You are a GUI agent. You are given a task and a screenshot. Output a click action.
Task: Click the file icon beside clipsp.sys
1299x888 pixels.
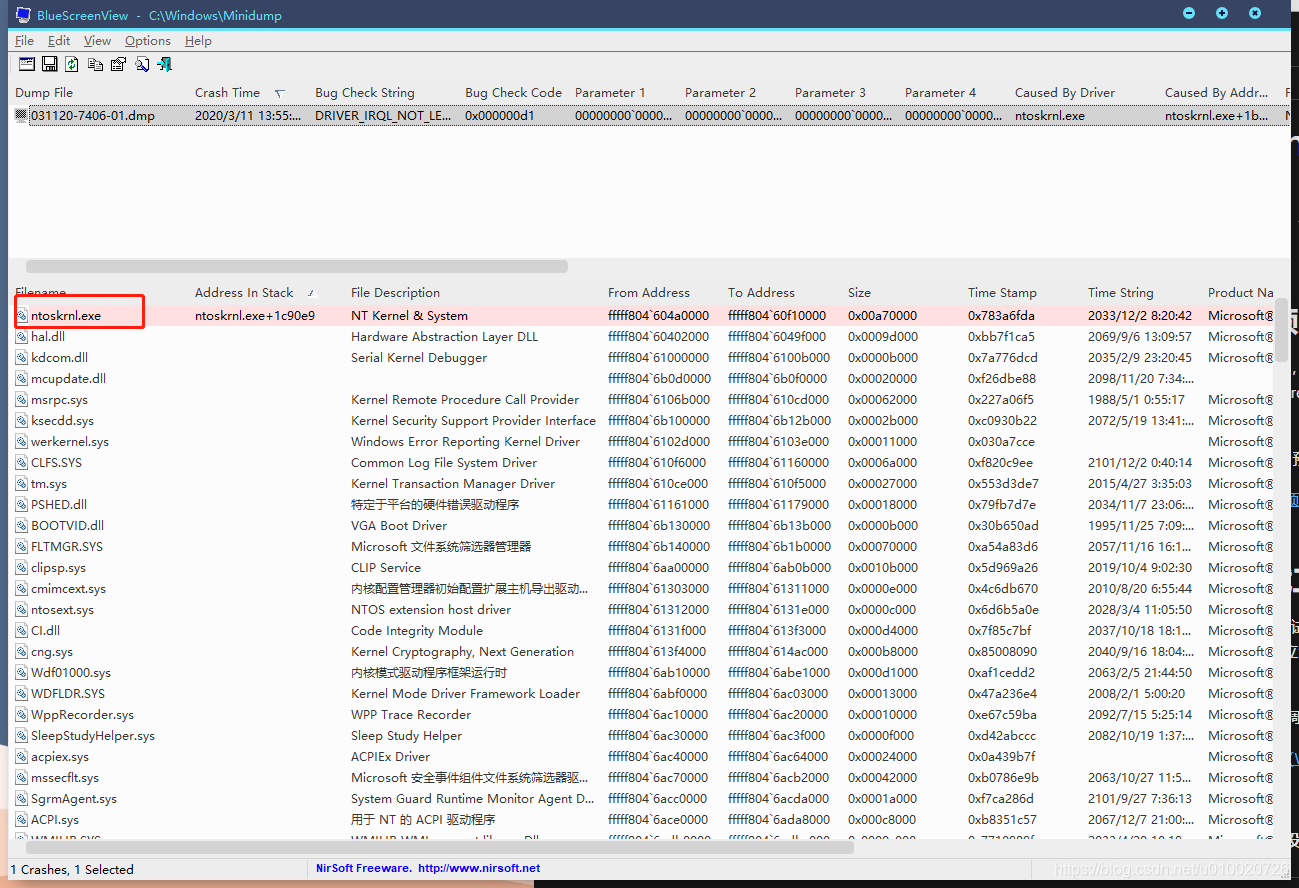22,568
